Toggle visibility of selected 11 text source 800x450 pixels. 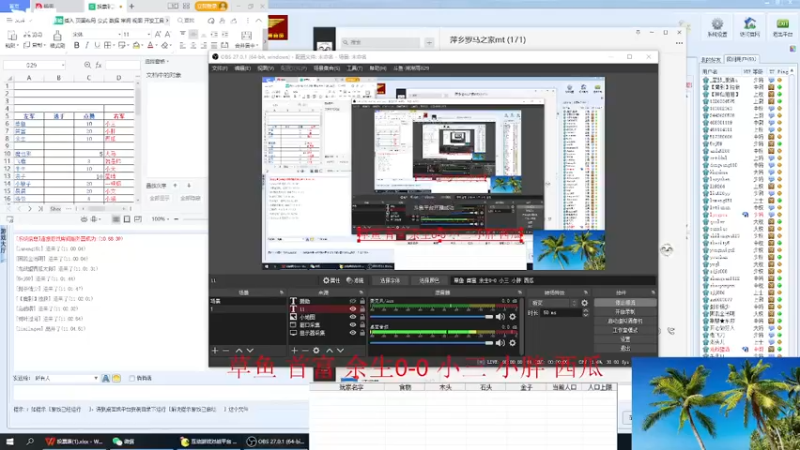[x=353, y=309]
